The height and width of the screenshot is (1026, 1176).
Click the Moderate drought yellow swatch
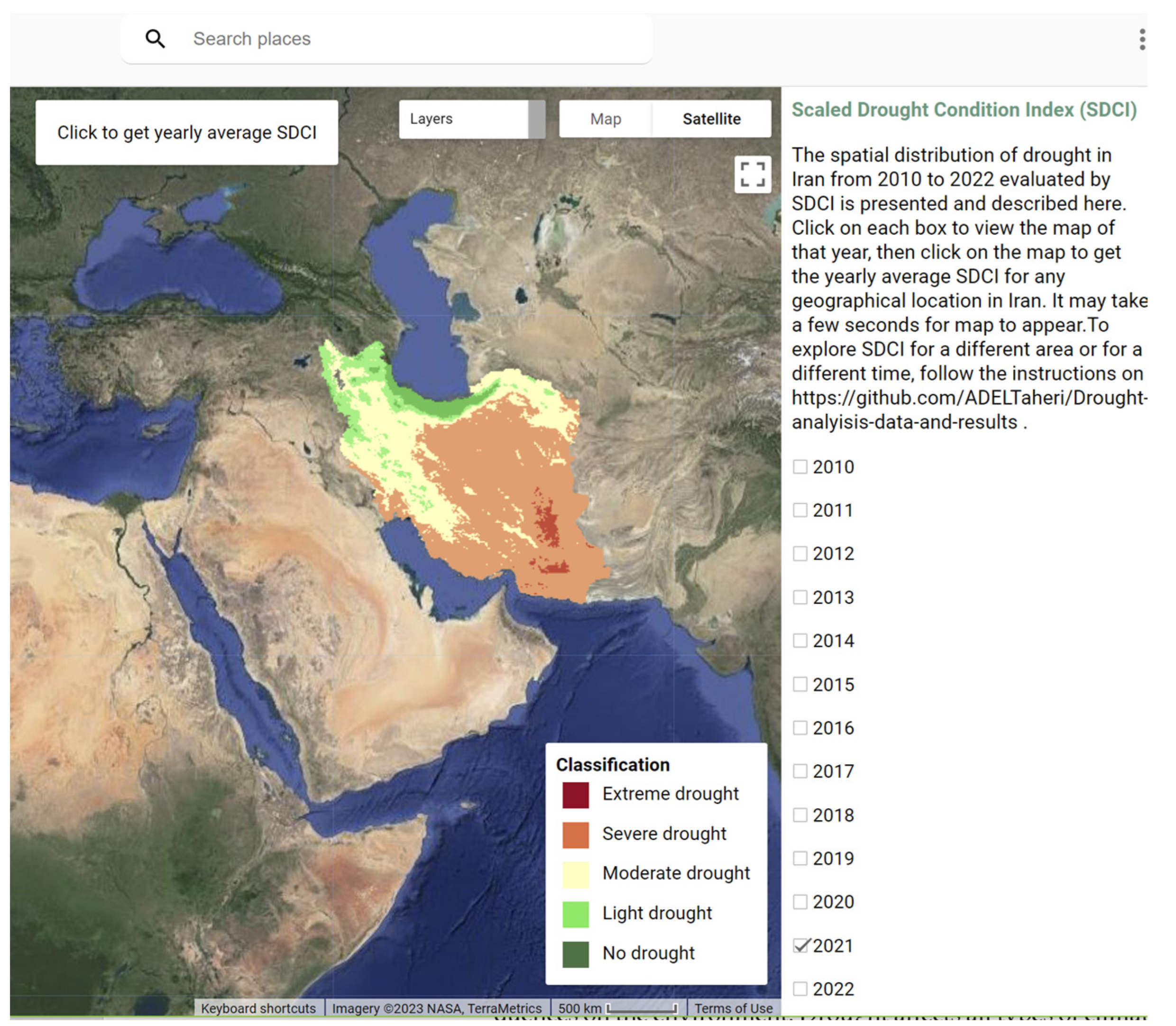pyautogui.click(x=575, y=874)
